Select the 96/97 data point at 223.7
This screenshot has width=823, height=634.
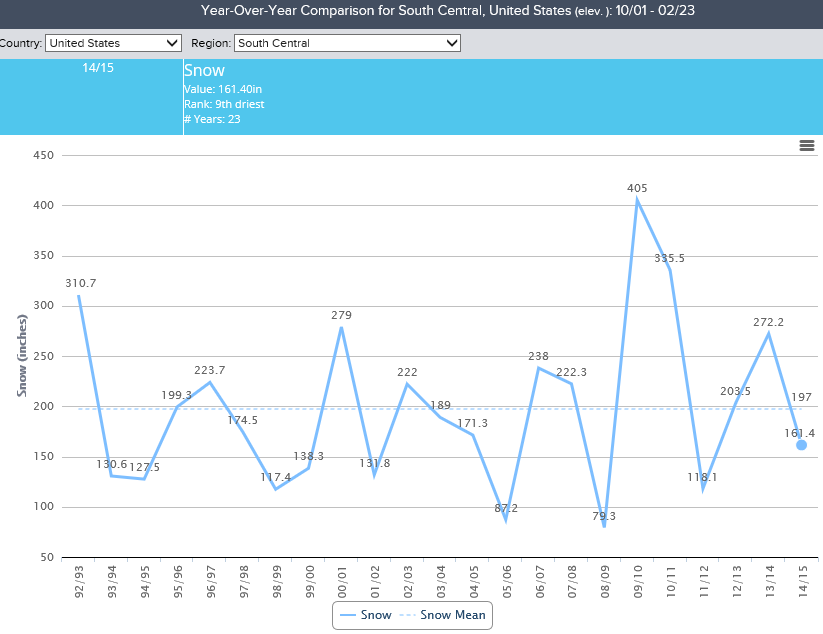coord(210,382)
